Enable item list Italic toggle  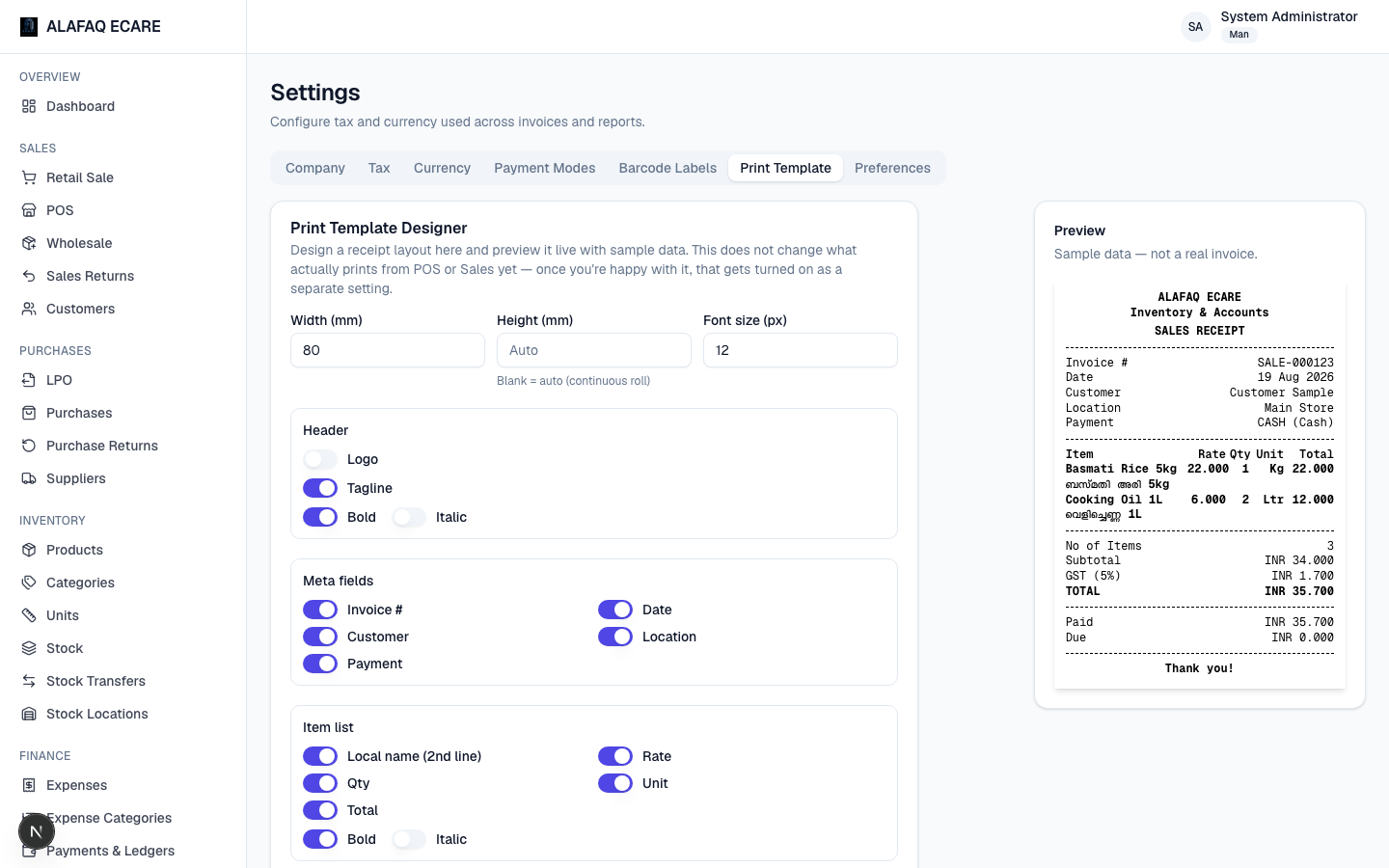pyautogui.click(x=409, y=839)
